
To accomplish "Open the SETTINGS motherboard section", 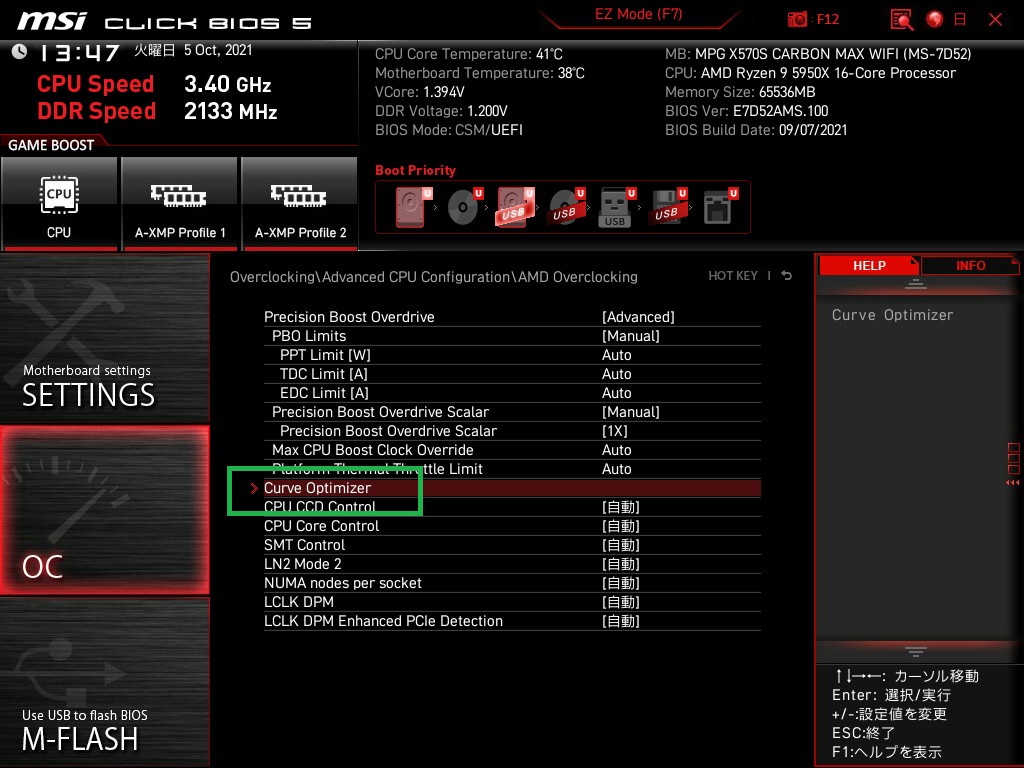I will click(x=104, y=338).
